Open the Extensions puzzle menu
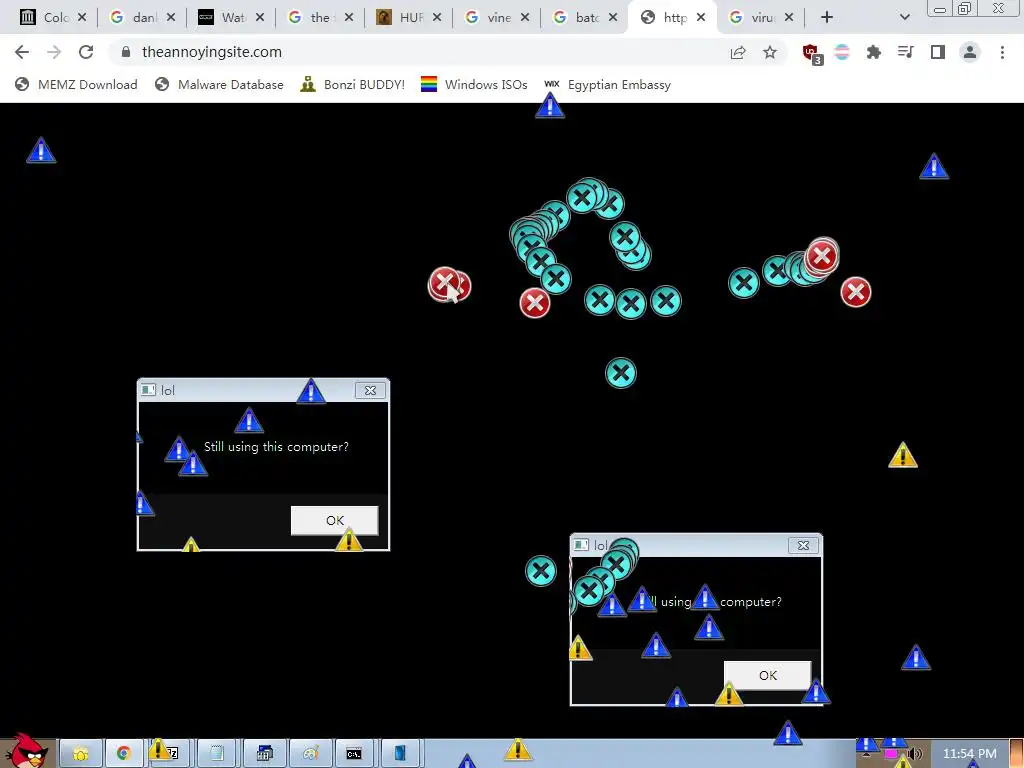Image resolution: width=1024 pixels, height=768 pixels. (x=874, y=52)
